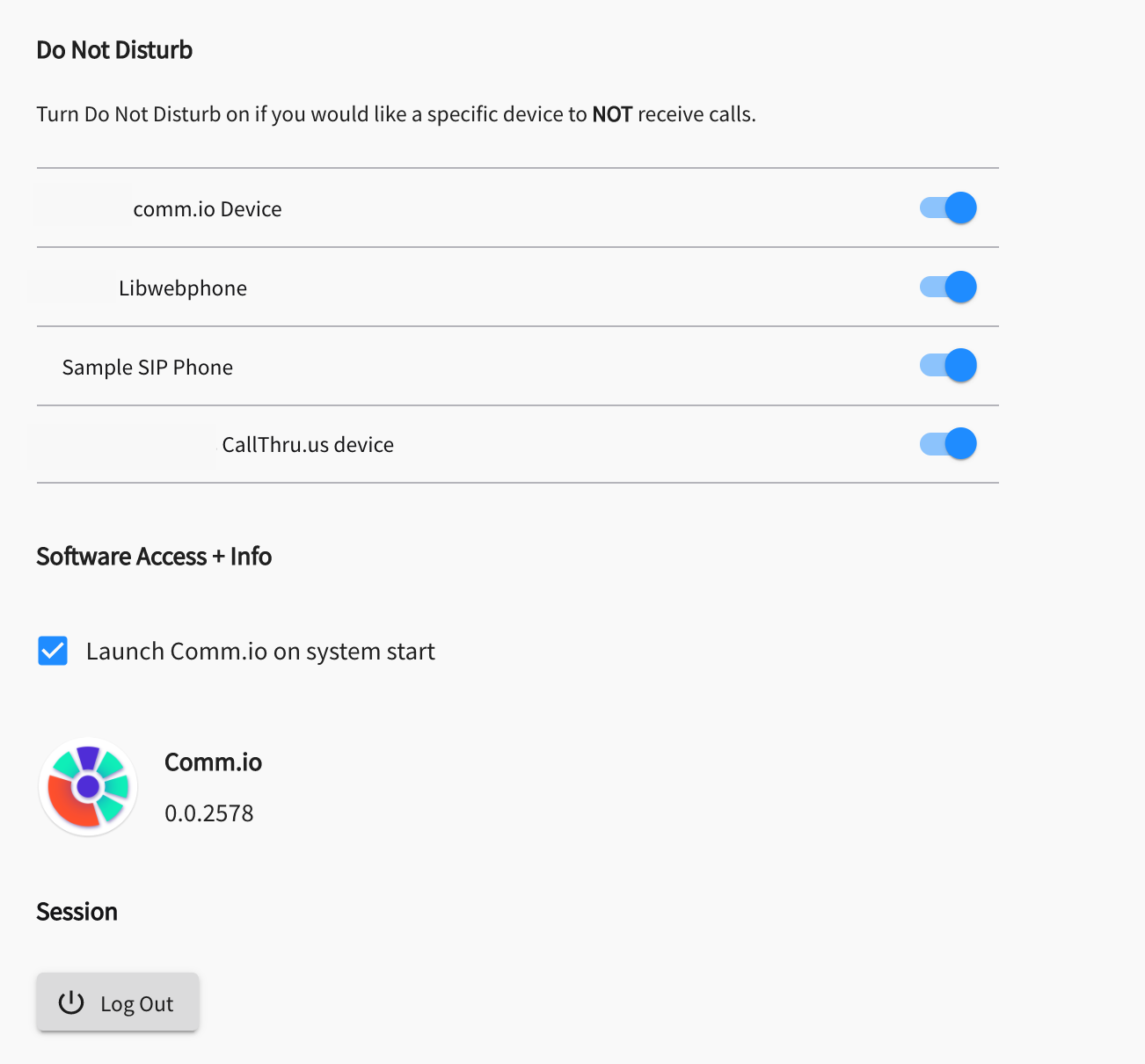Toggle the Libwebphone Do Not Disturb switch
1145x1064 pixels.
(x=948, y=288)
